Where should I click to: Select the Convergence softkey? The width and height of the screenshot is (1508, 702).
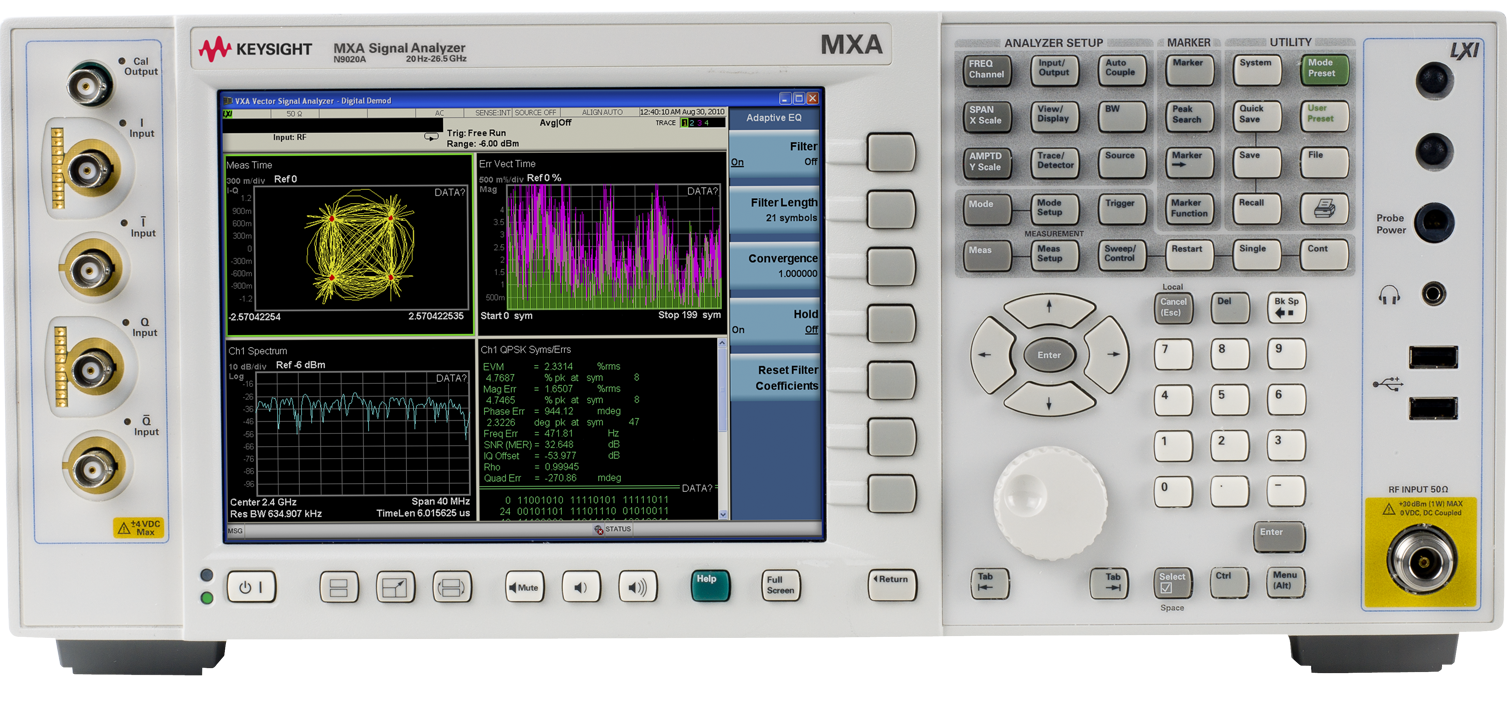click(774, 265)
